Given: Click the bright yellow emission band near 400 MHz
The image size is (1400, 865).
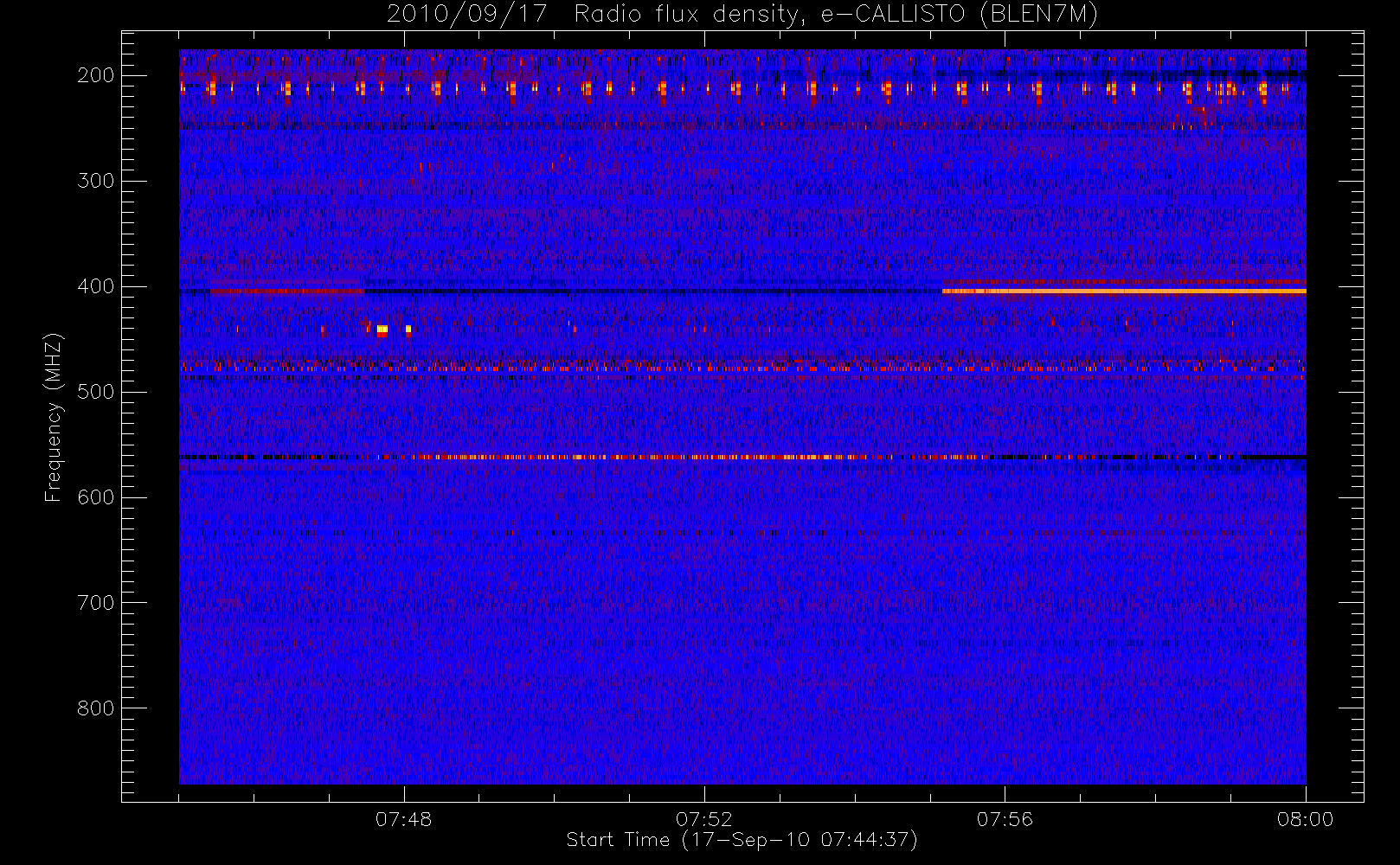Looking at the screenshot, I should [1124, 292].
